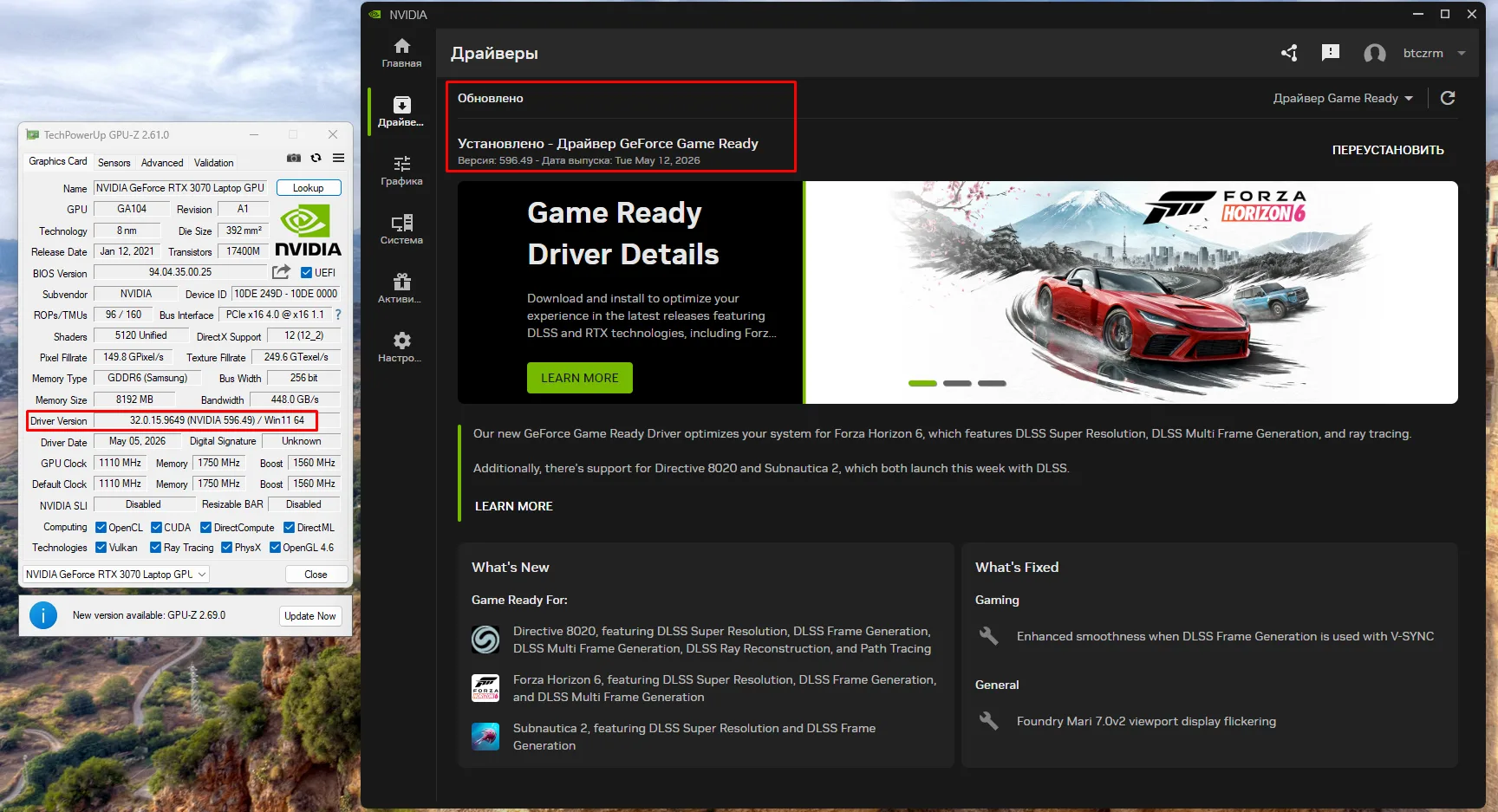Image resolution: width=1498 pixels, height=812 pixels.
Task: Open the feedback notification icon
Action: [1331, 53]
